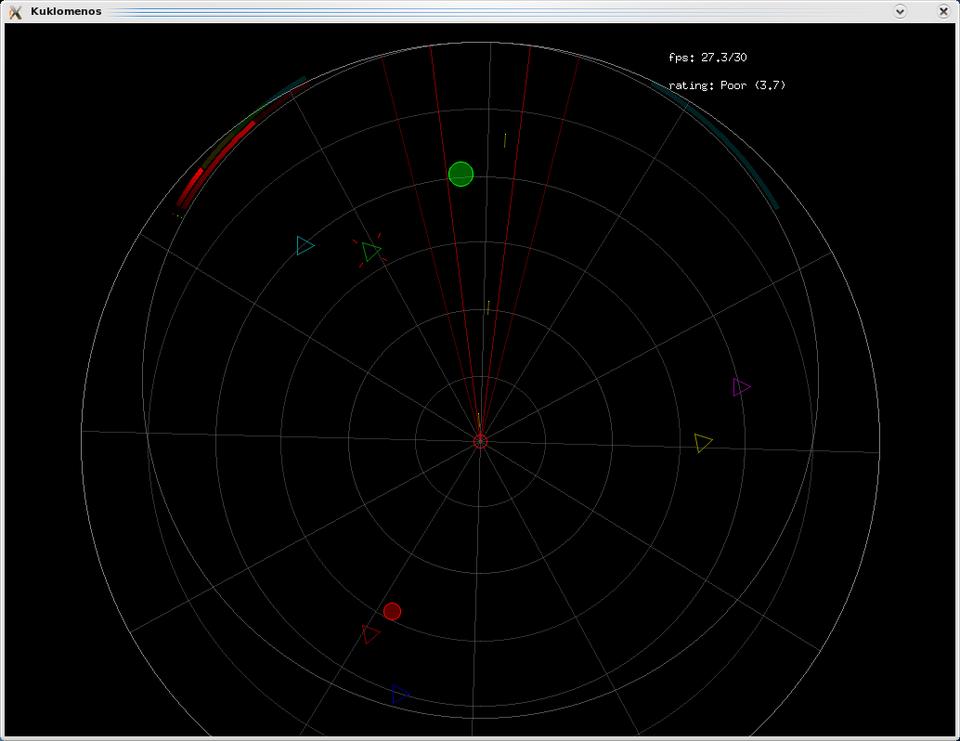Click the red player node at center

click(480, 441)
